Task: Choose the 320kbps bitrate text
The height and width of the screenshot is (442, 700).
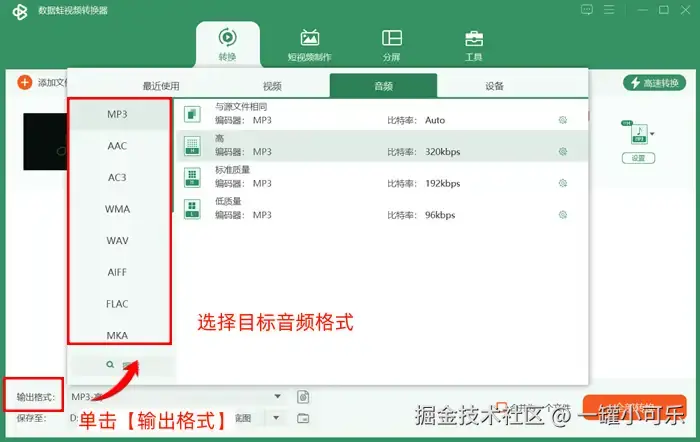Action: (x=442, y=152)
